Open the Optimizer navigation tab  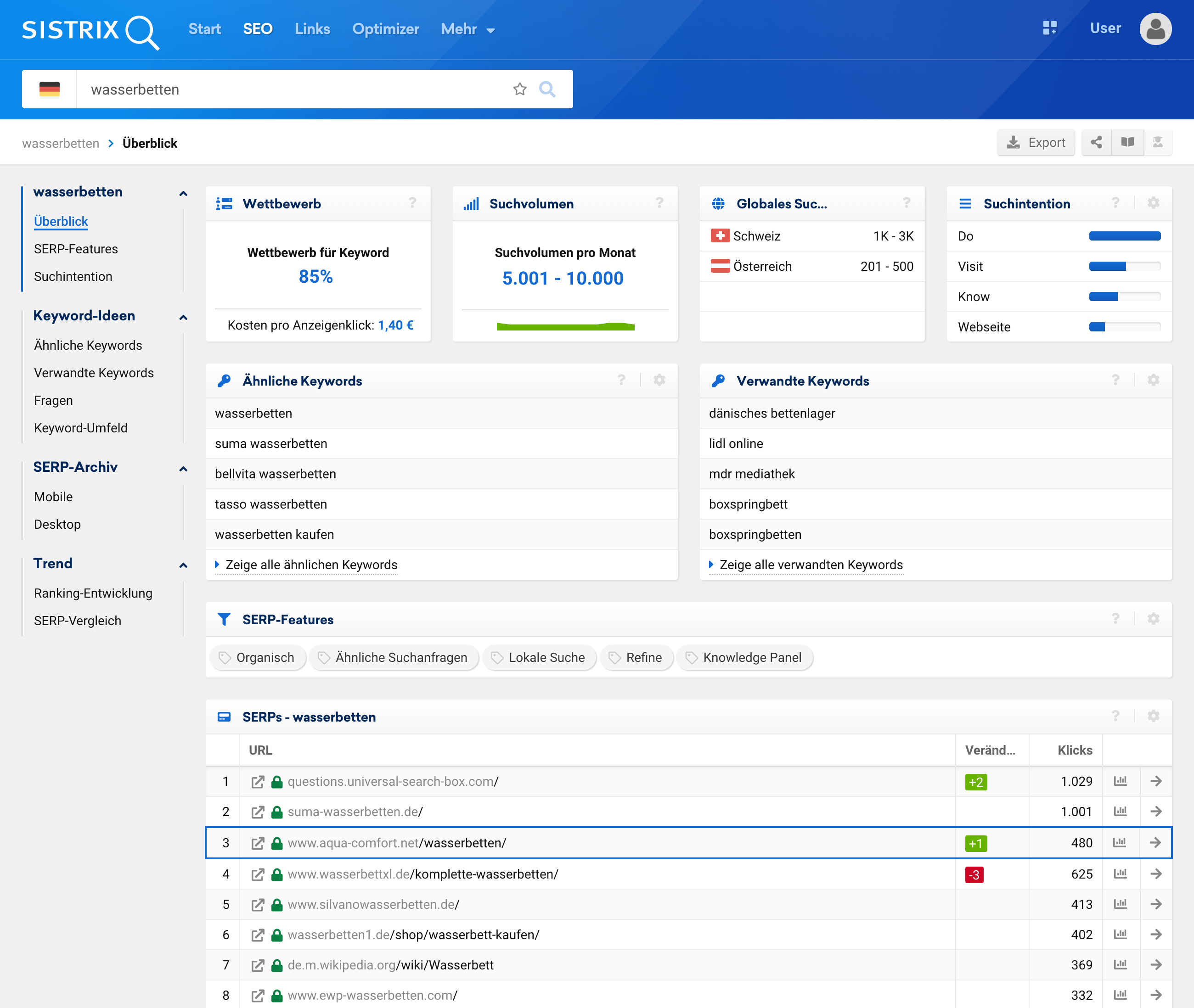click(x=385, y=29)
